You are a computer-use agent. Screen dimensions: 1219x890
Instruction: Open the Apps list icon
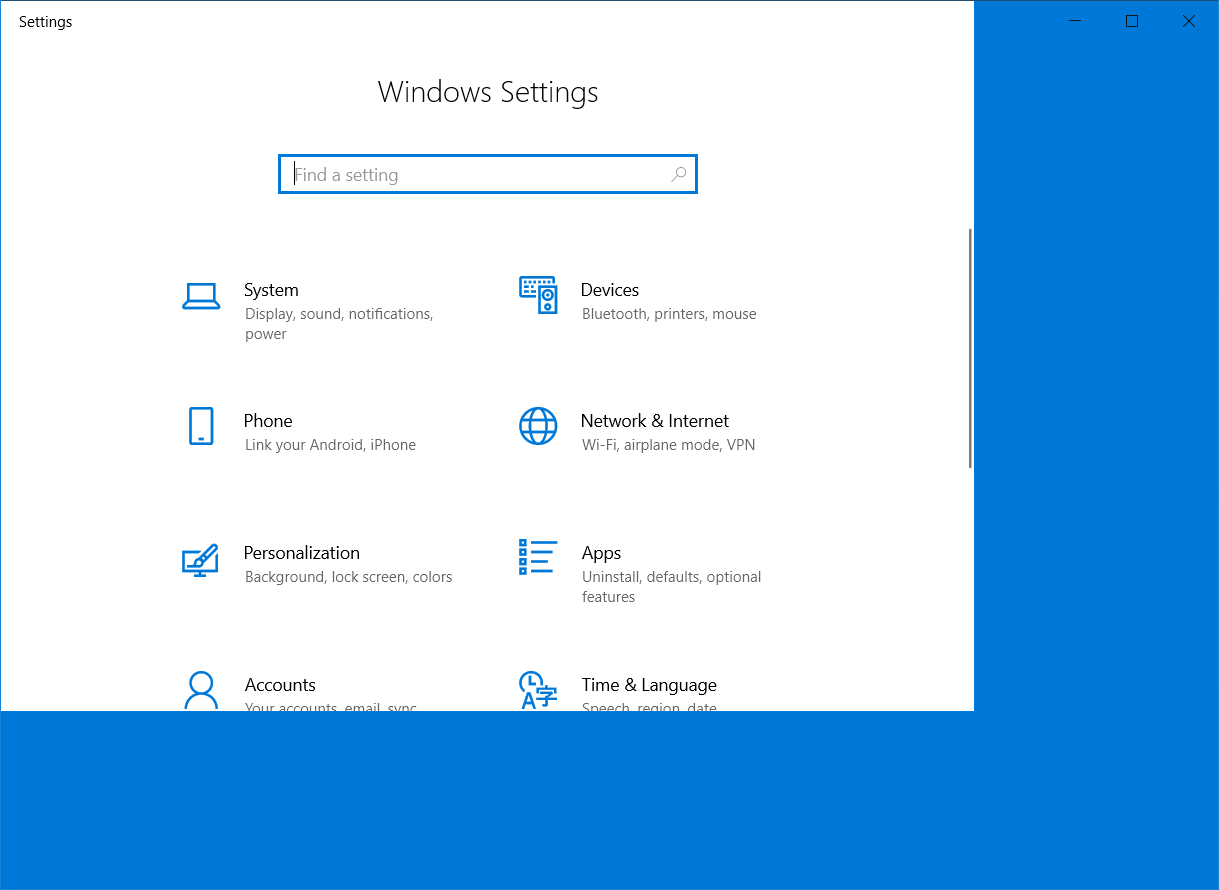pyautogui.click(x=538, y=557)
